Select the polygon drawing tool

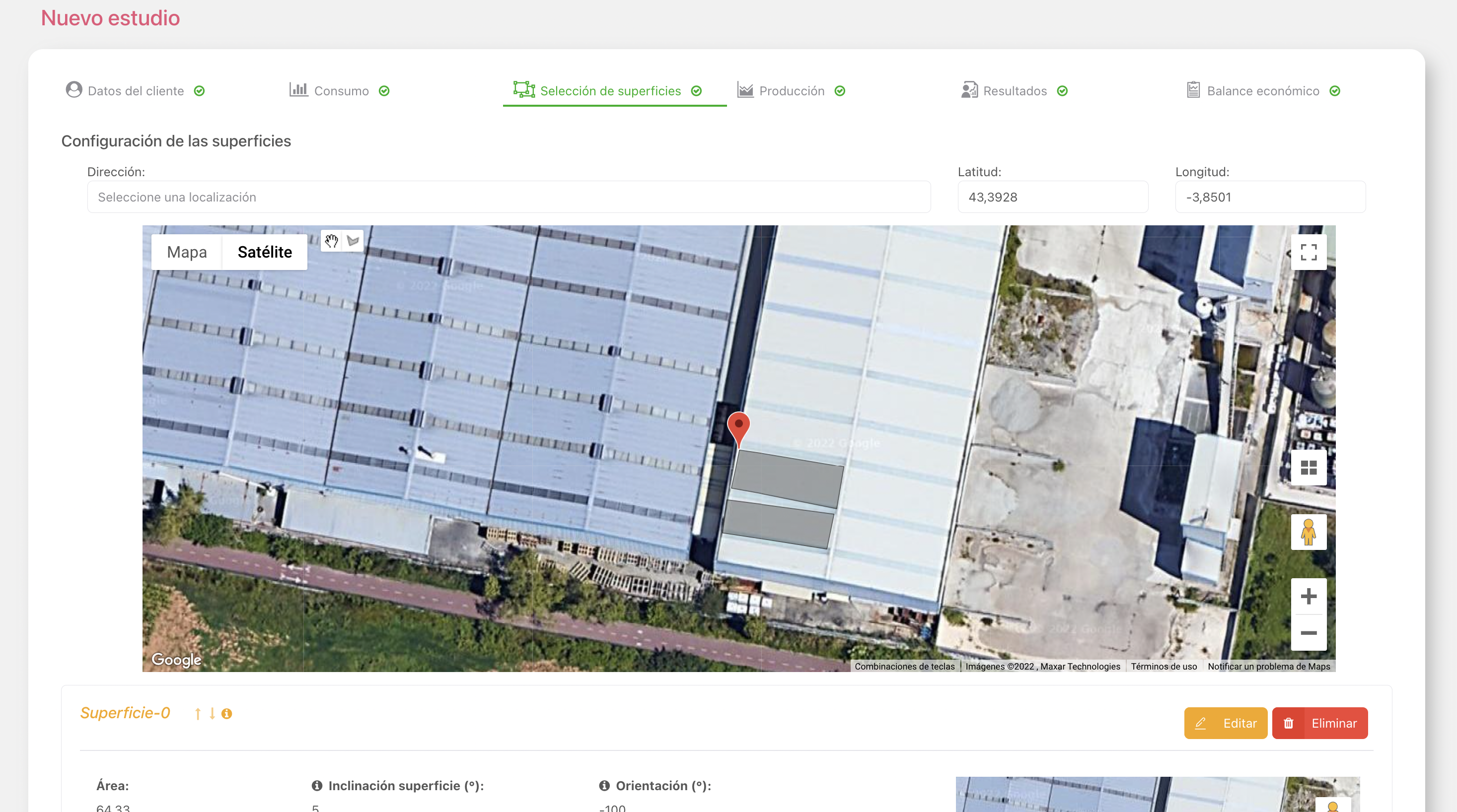[x=353, y=241]
